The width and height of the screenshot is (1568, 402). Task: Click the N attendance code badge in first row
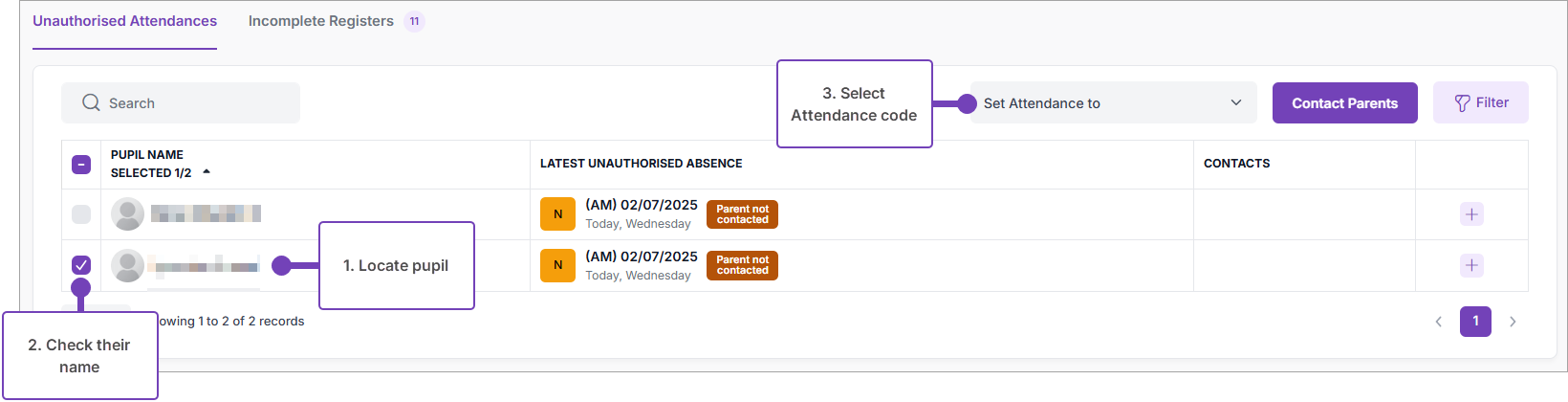tap(557, 214)
